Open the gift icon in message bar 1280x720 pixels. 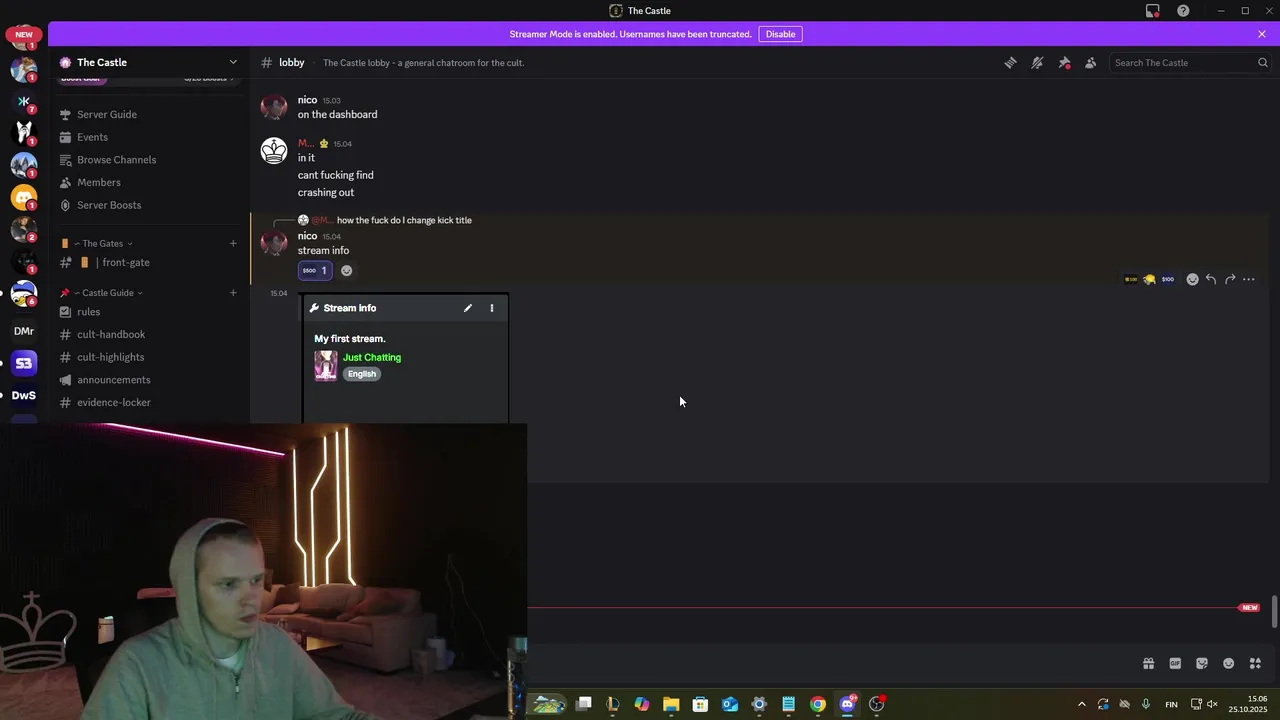coord(1148,663)
